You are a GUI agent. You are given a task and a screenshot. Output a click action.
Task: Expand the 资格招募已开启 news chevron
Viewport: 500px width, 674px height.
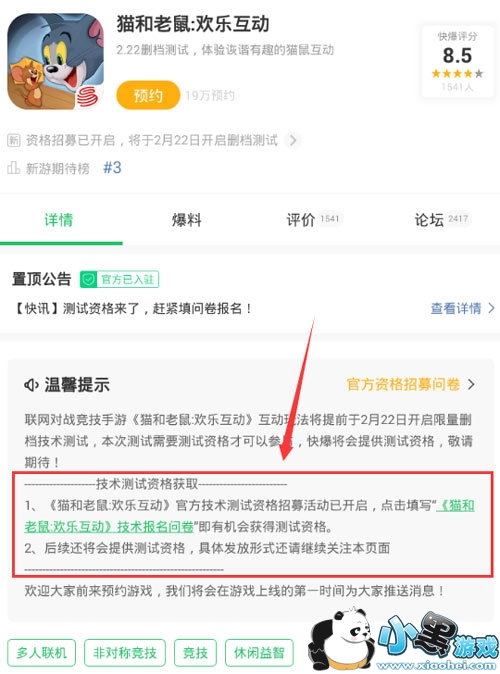point(293,140)
